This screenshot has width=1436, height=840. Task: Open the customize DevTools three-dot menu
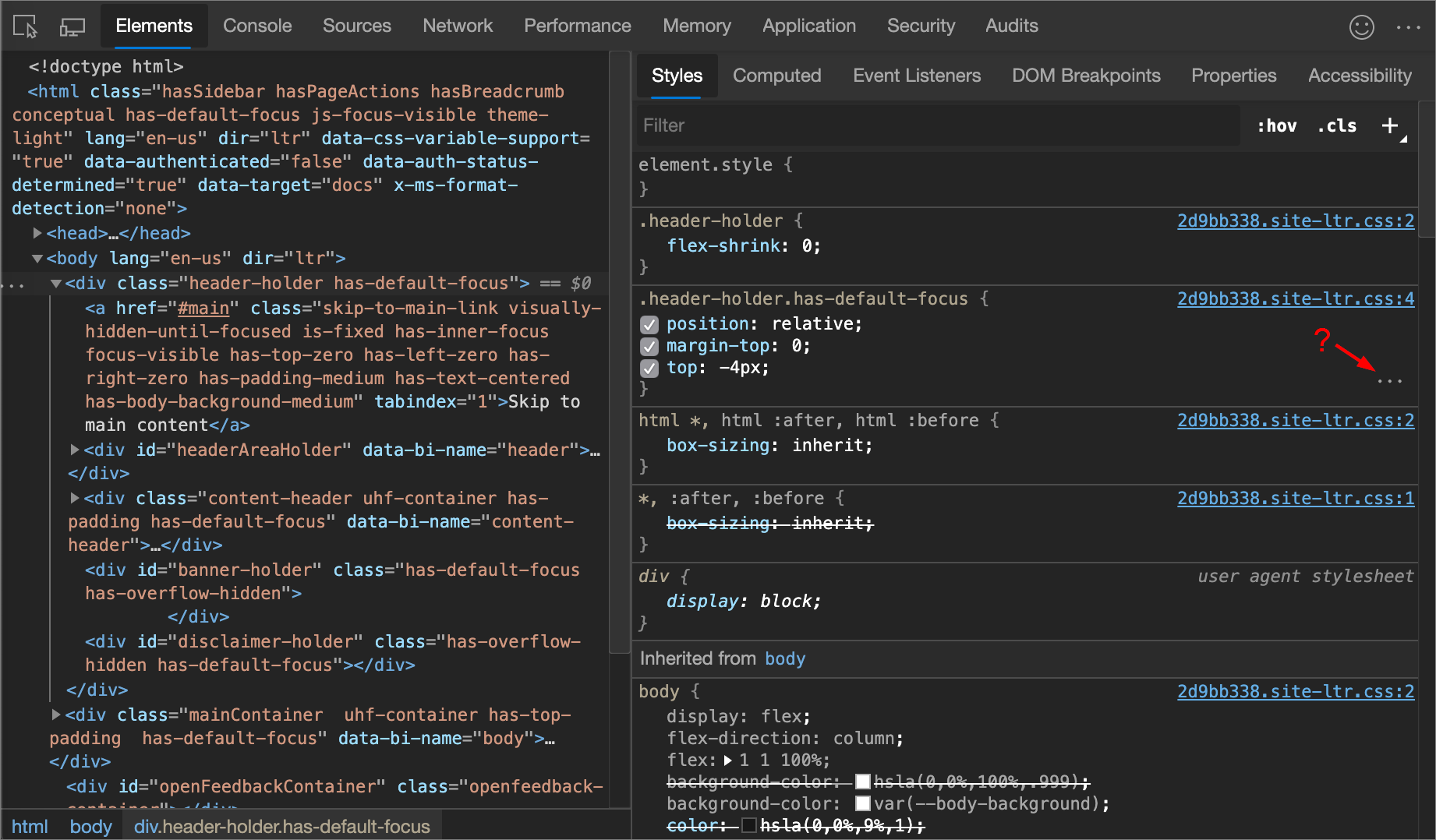point(1408,26)
